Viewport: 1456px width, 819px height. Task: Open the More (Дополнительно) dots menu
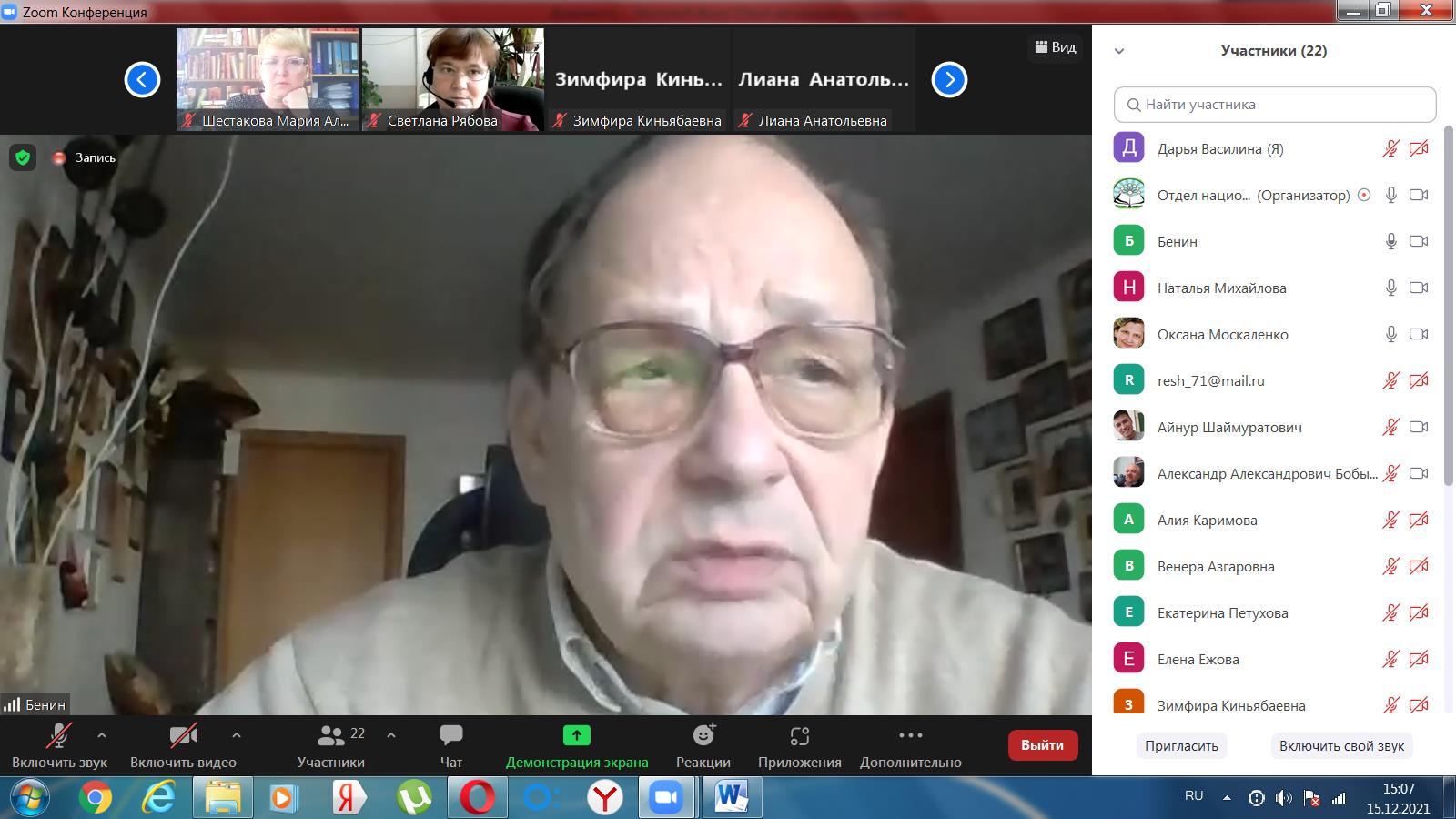point(910,735)
